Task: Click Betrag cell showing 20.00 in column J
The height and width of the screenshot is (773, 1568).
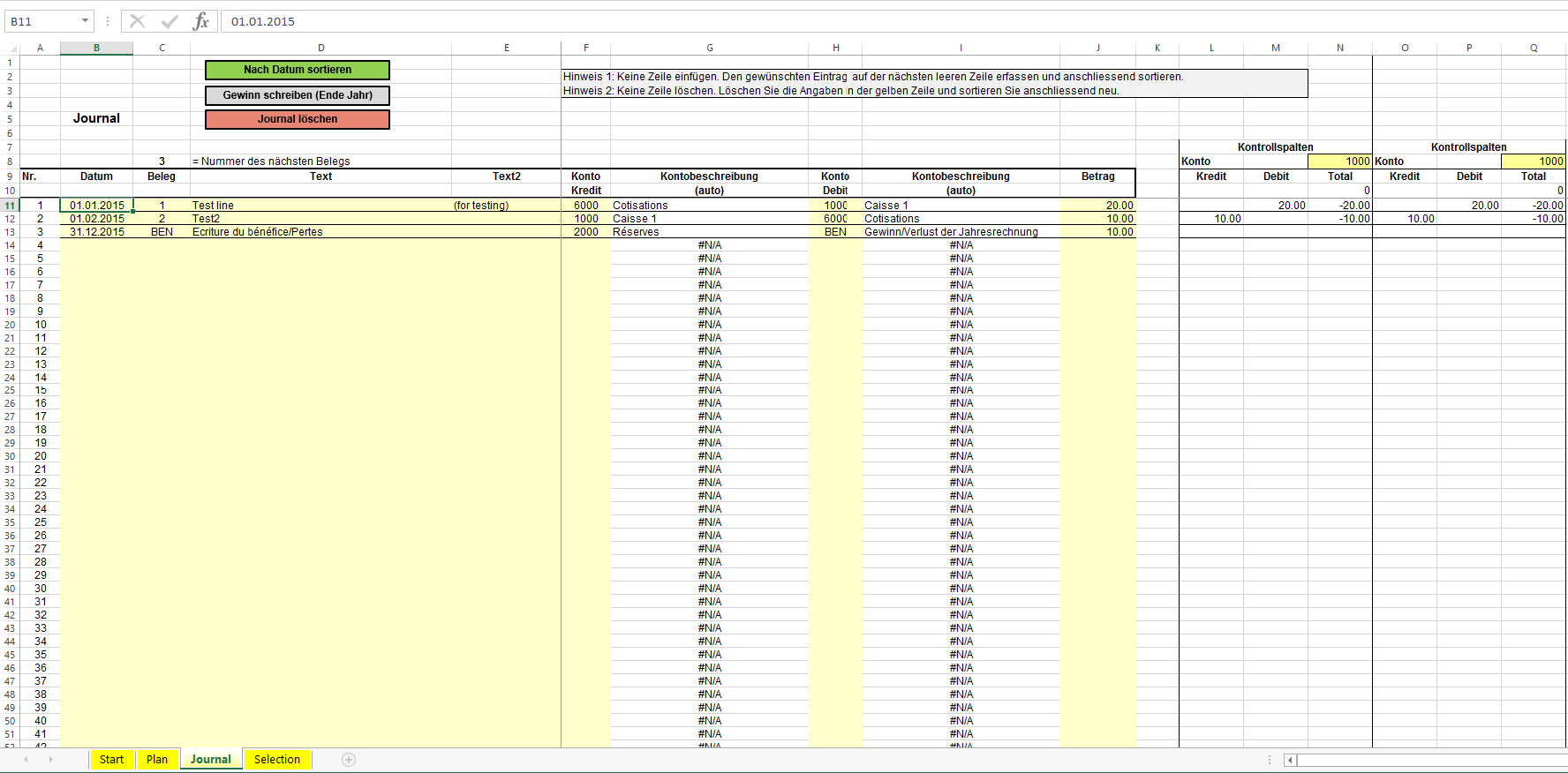Action: (1097, 206)
